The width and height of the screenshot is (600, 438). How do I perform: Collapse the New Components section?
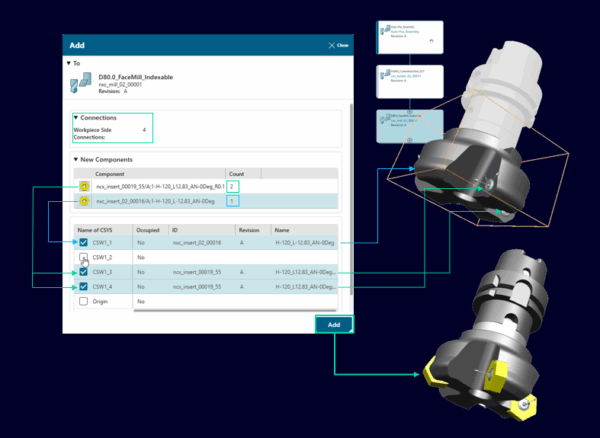[76, 159]
